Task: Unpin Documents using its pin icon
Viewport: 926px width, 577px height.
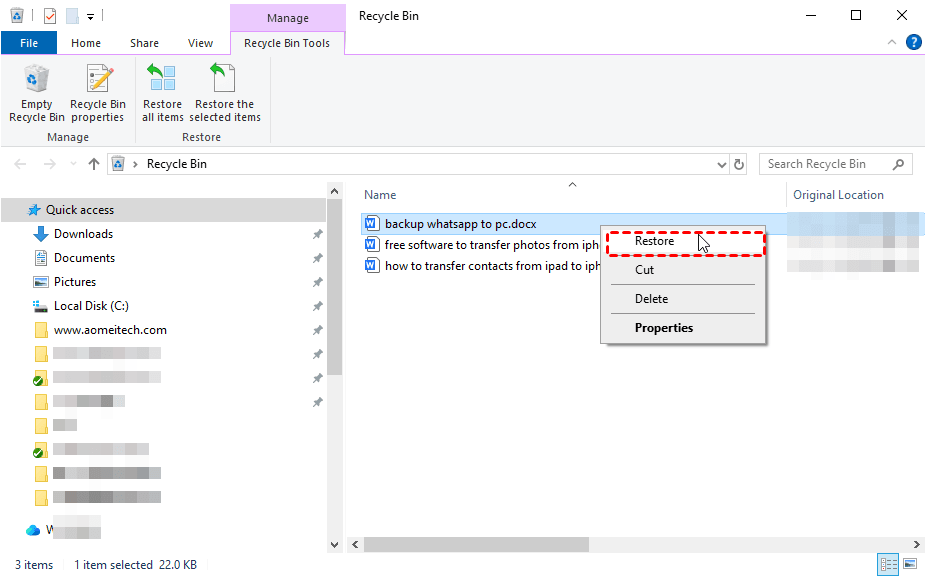Action: (x=318, y=258)
